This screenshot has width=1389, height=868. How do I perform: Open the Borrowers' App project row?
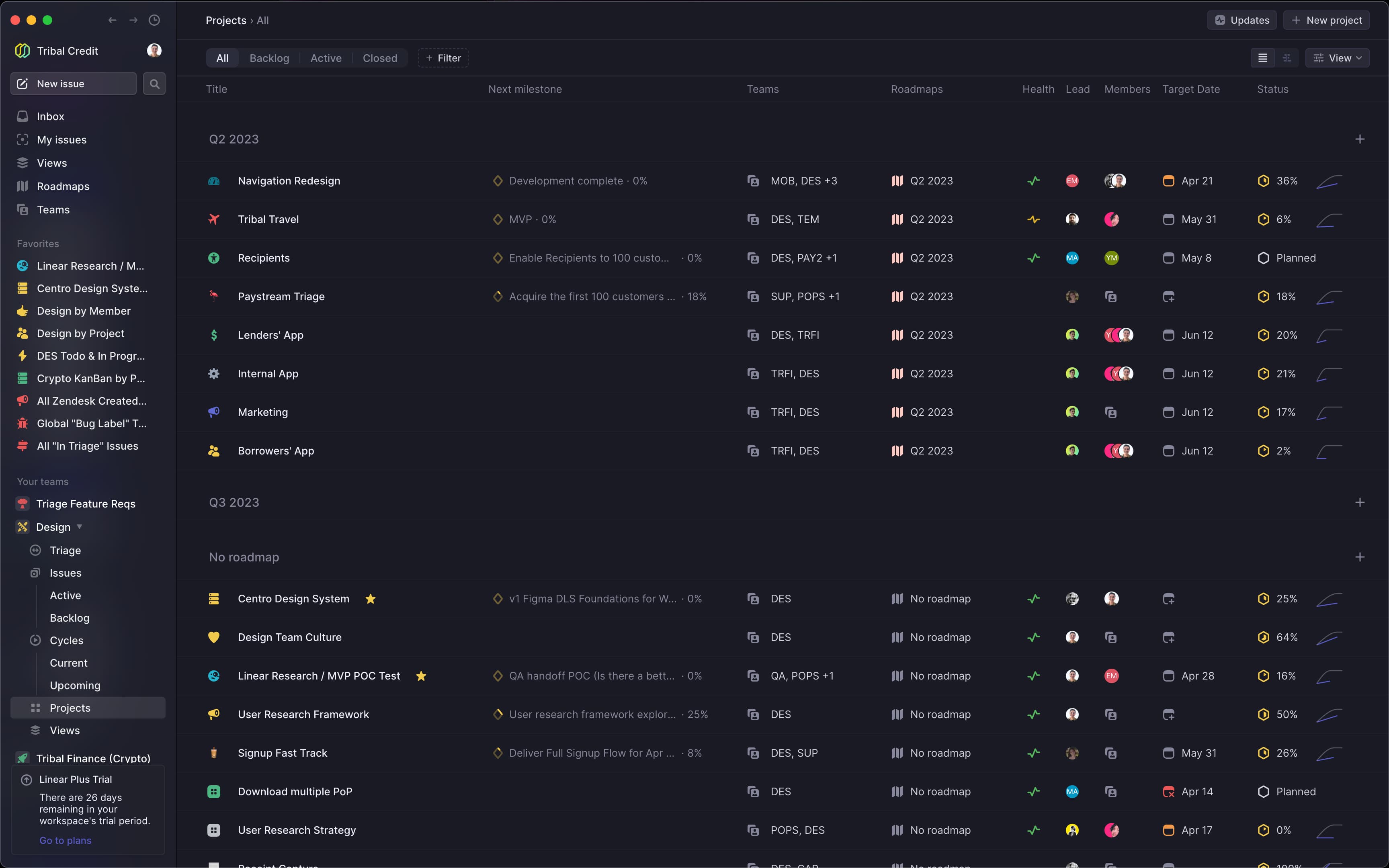[x=782, y=450]
